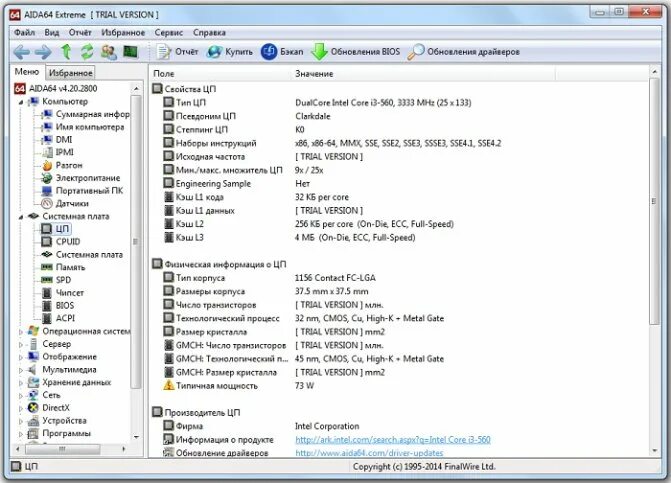Click the Купить globe button

pyautogui.click(x=229, y=52)
